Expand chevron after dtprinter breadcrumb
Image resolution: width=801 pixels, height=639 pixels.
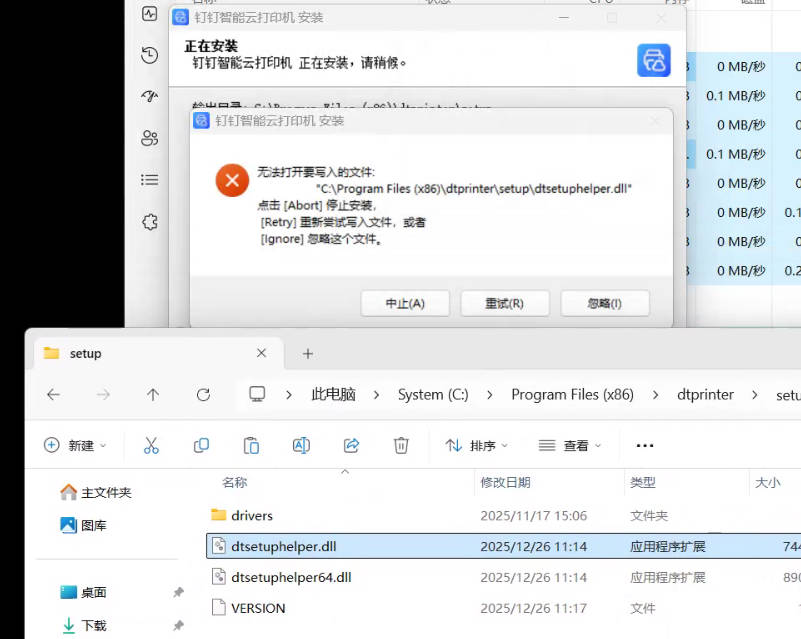755,395
